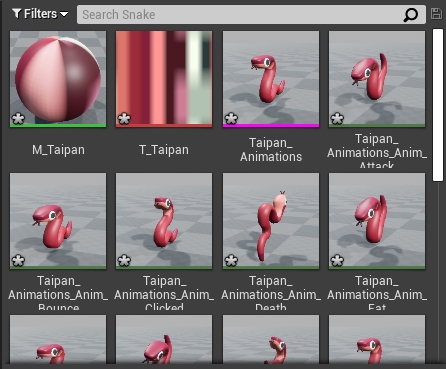
Task: Open the Filters dropdown
Action: click(x=40, y=14)
